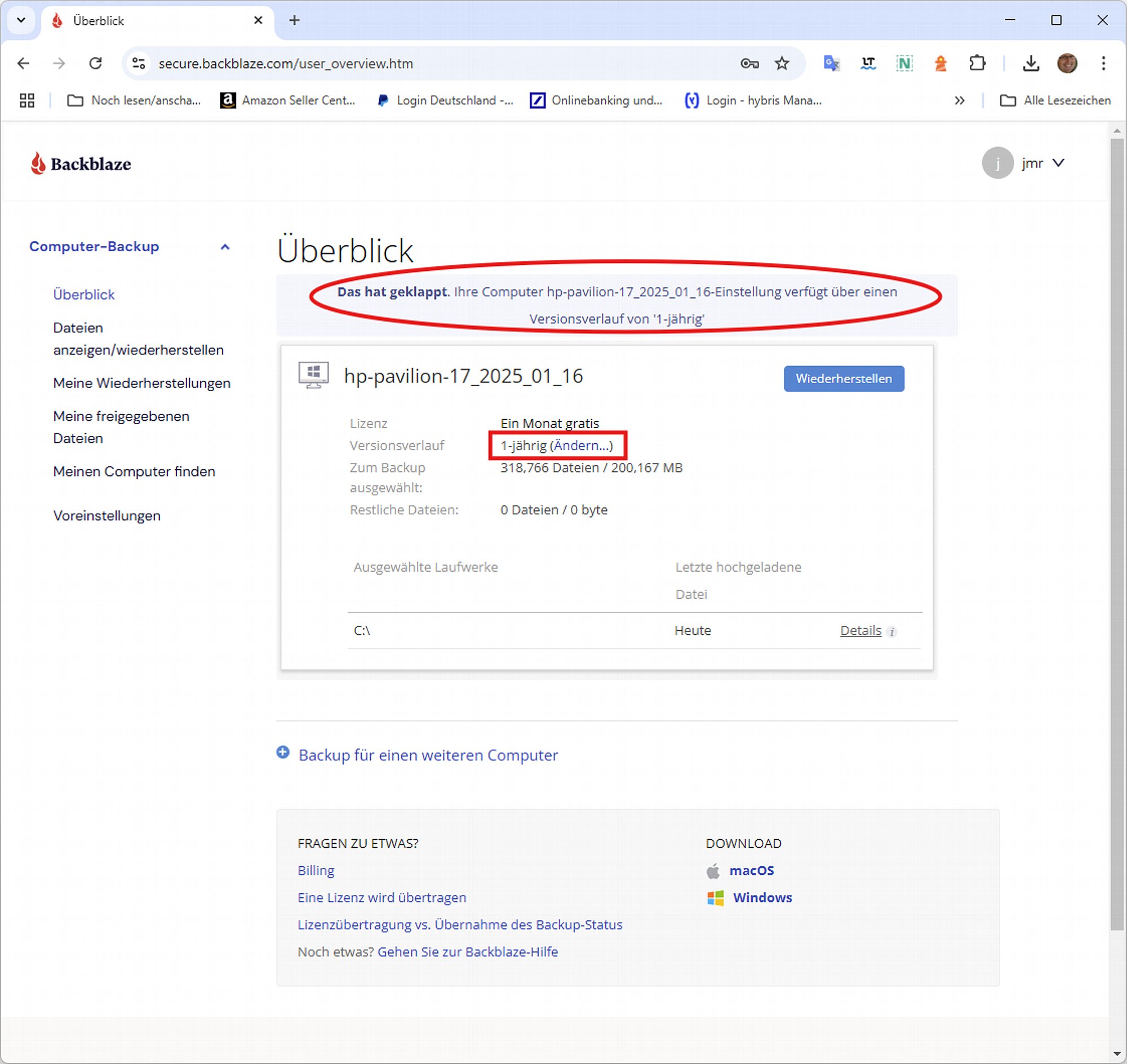Open a new browser tab
The height and width of the screenshot is (1064, 1127).
295,20
